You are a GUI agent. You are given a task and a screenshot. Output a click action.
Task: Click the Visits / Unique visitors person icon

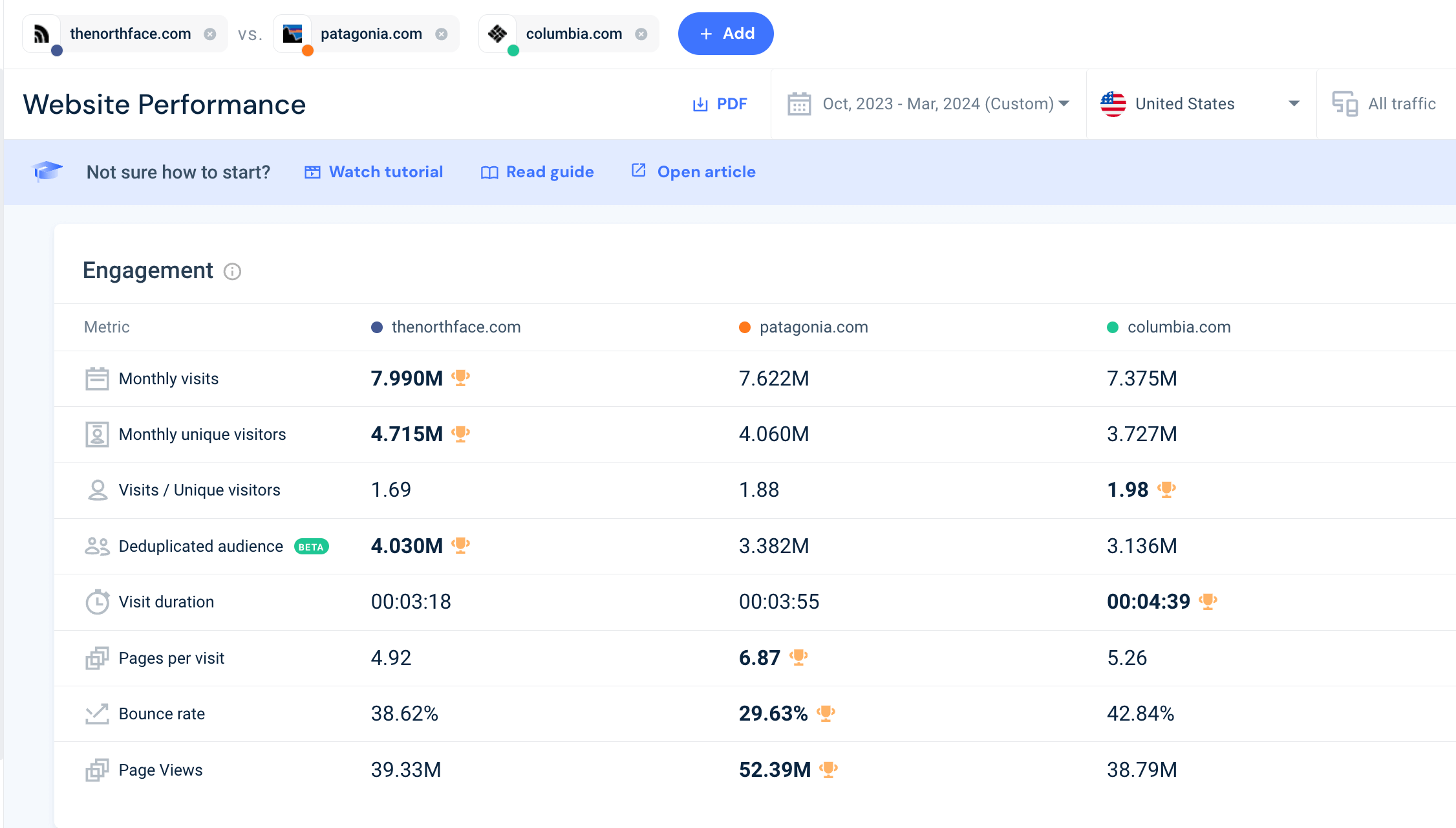tap(98, 490)
